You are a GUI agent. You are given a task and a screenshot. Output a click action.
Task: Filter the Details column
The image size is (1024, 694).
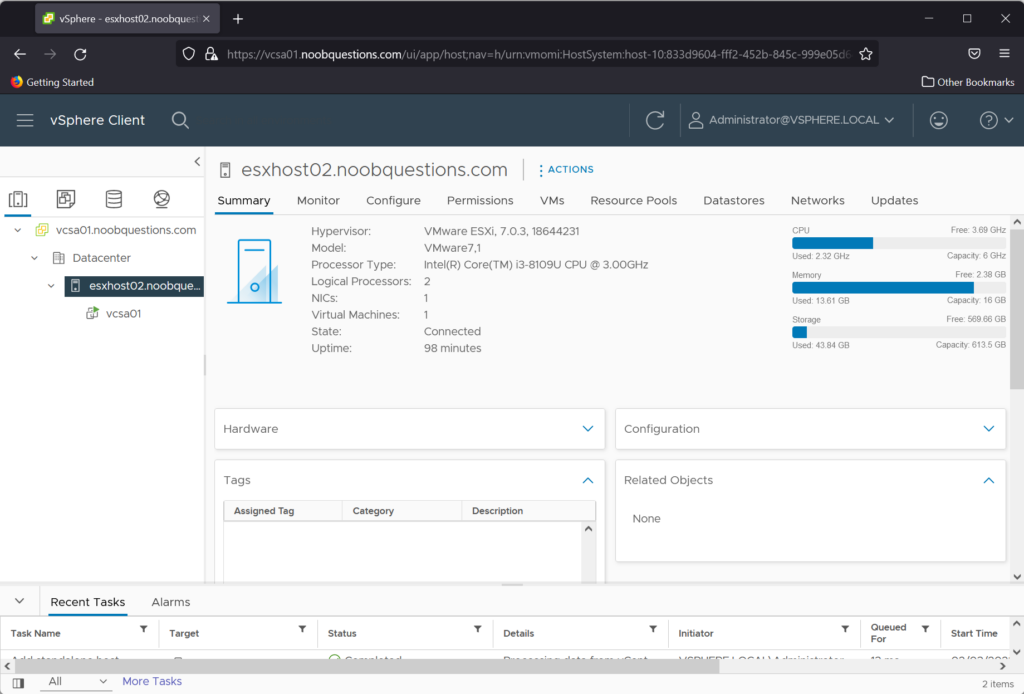653,629
